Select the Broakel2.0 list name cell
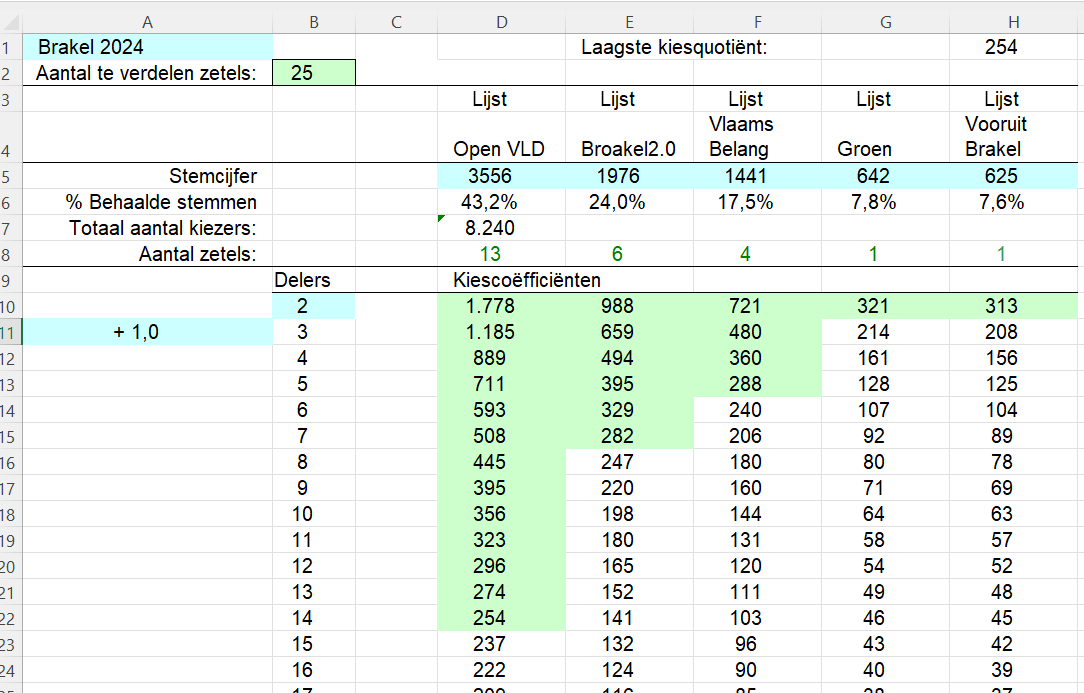This screenshot has width=1084, height=693. pyautogui.click(x=628, y=149)
